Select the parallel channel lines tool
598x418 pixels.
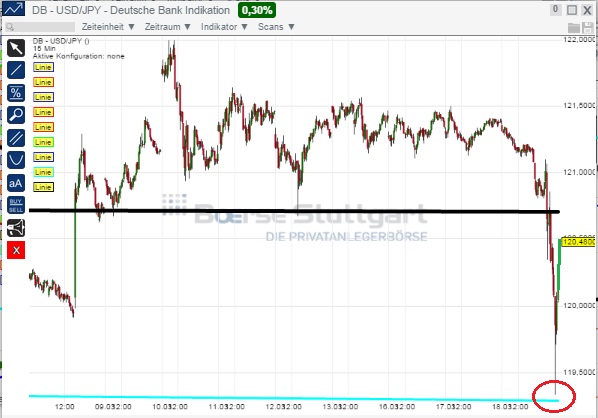point(16,138)
